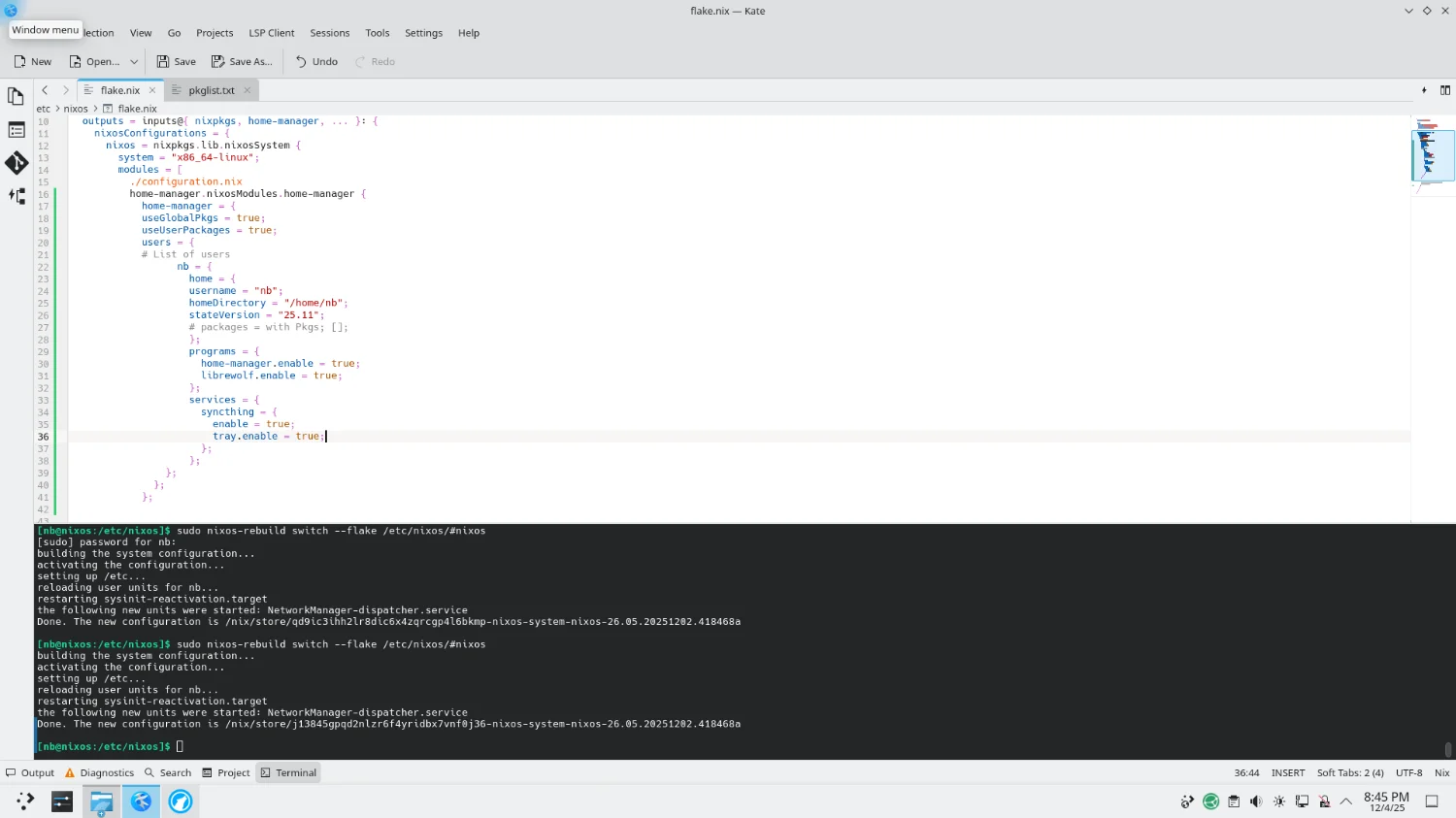The width and height of the screenshot is (1456, 818).
Task: Launch LibreWolf from the taskbar
Action: coord(181,802)
